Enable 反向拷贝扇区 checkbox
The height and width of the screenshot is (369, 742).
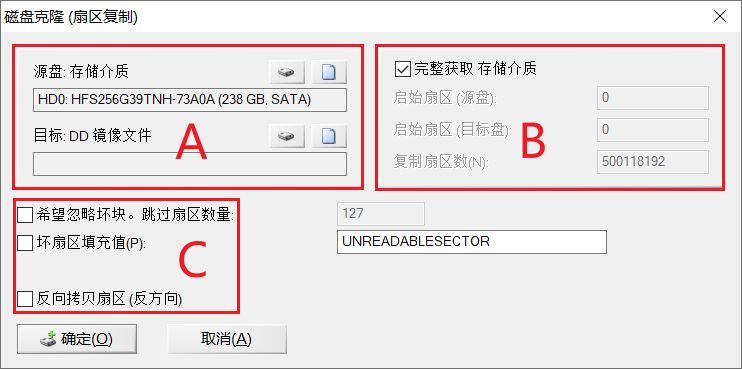pyautogui.click(x=25, y=299)
